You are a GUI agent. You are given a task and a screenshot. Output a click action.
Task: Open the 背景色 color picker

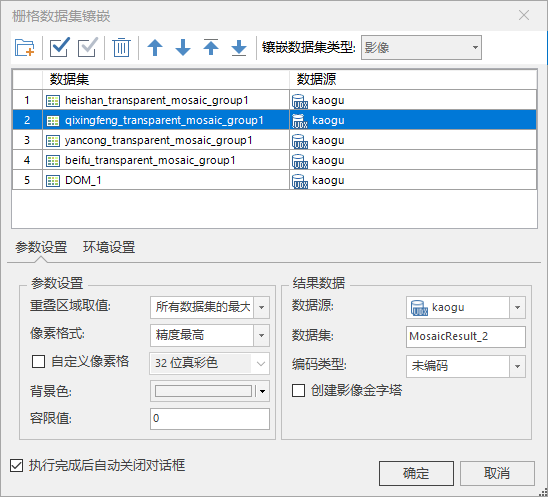coord(210,391)
